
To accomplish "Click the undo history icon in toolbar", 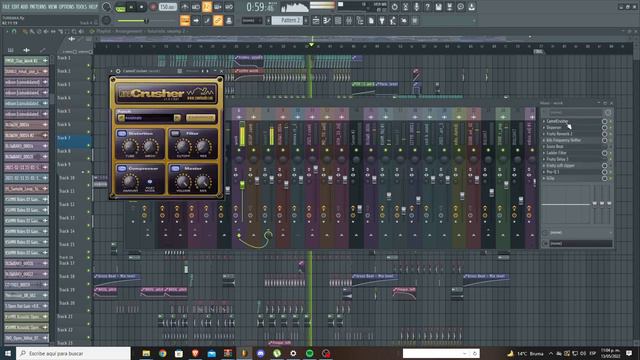I will pyautogui.click(x=394, y=7).
